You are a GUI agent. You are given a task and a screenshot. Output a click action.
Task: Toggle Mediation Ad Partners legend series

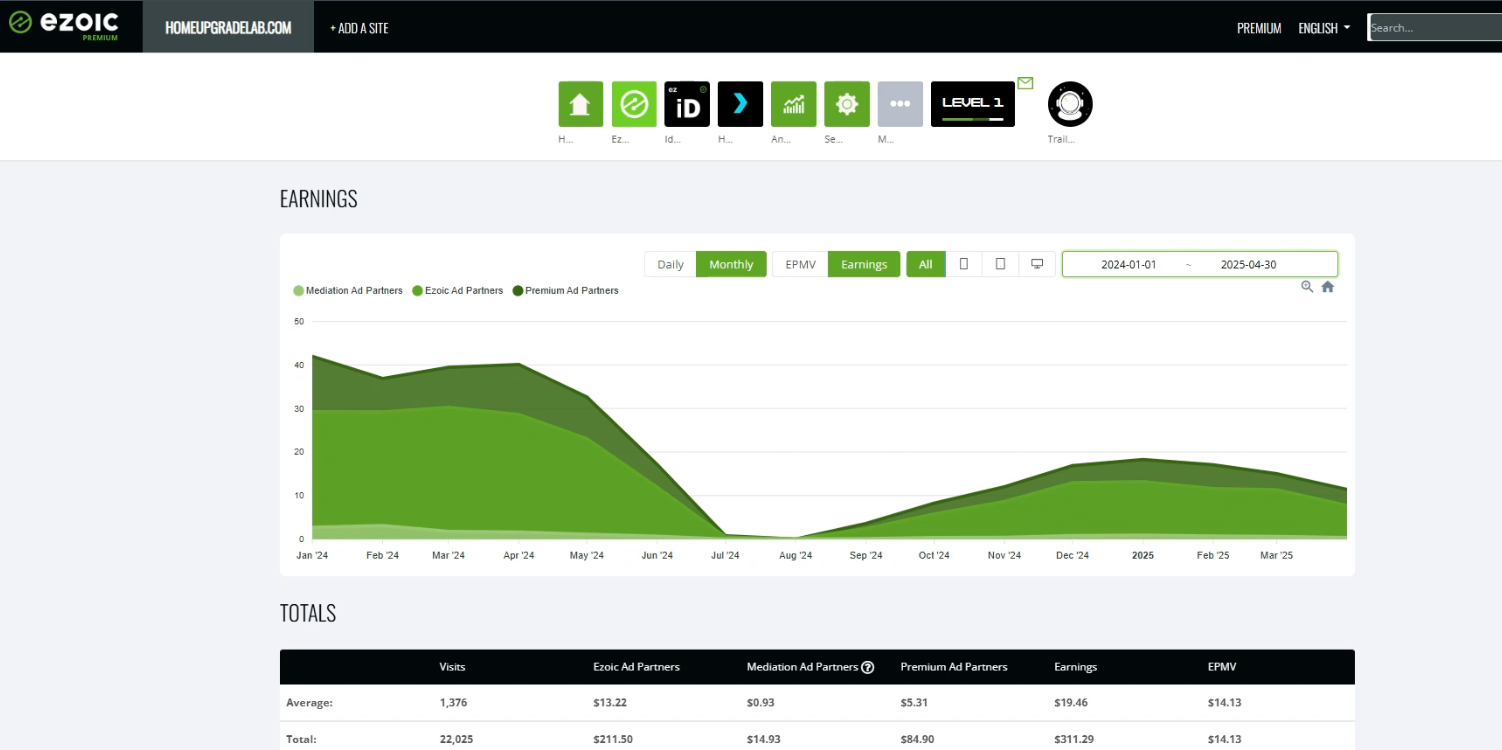[x=348, y=291]
